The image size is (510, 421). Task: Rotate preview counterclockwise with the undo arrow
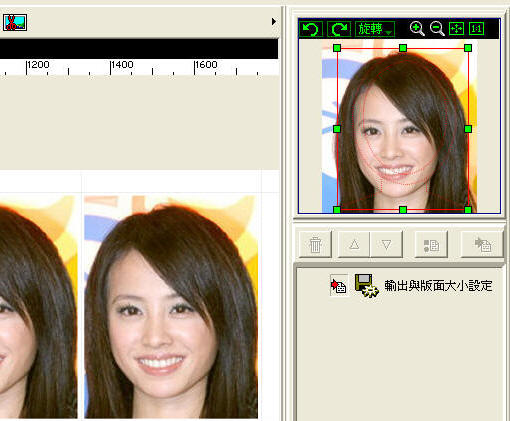pyautogui.click(x=311, y=29)
